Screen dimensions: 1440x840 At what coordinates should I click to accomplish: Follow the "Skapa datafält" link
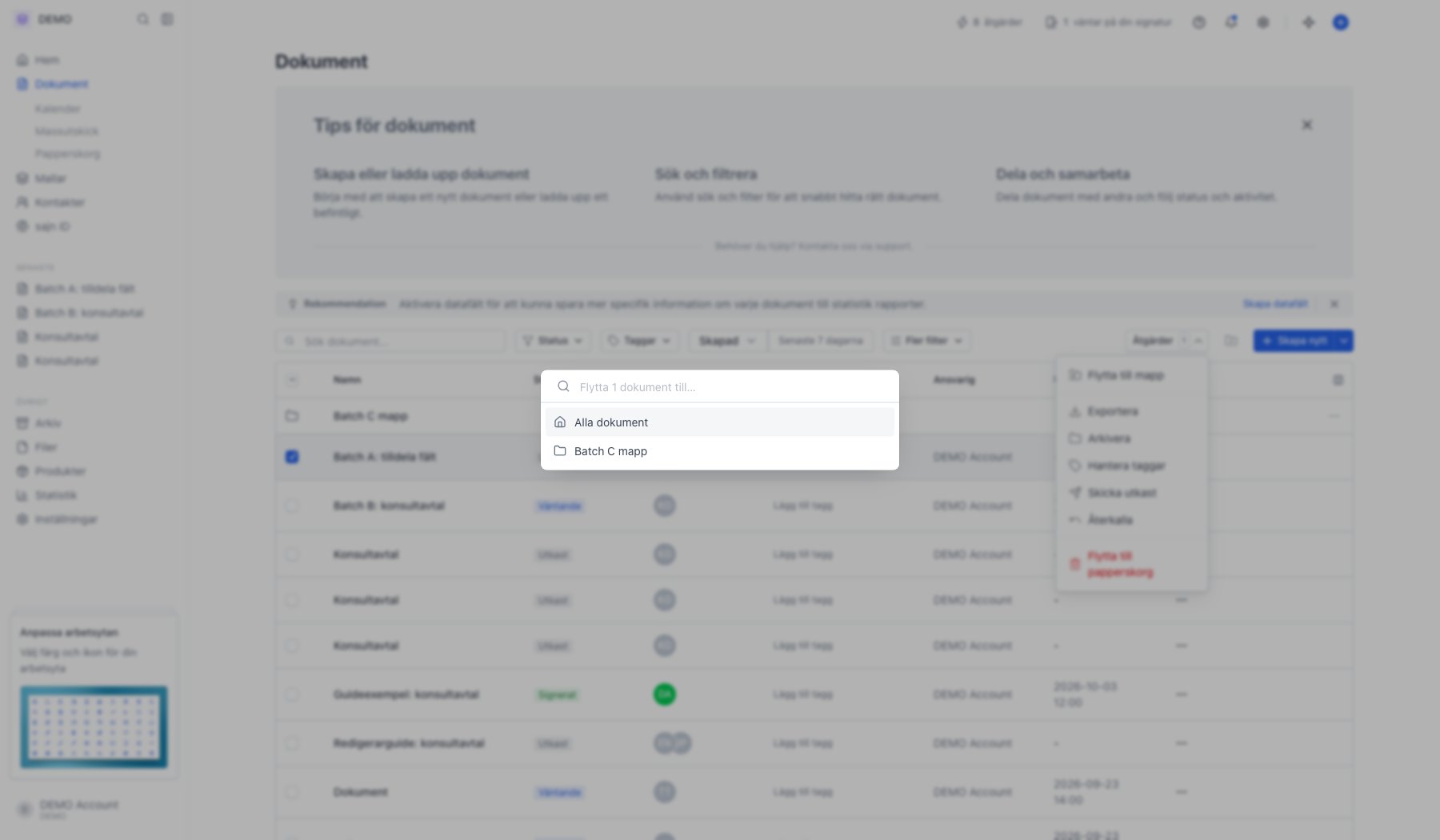[x=1275, y=304]
